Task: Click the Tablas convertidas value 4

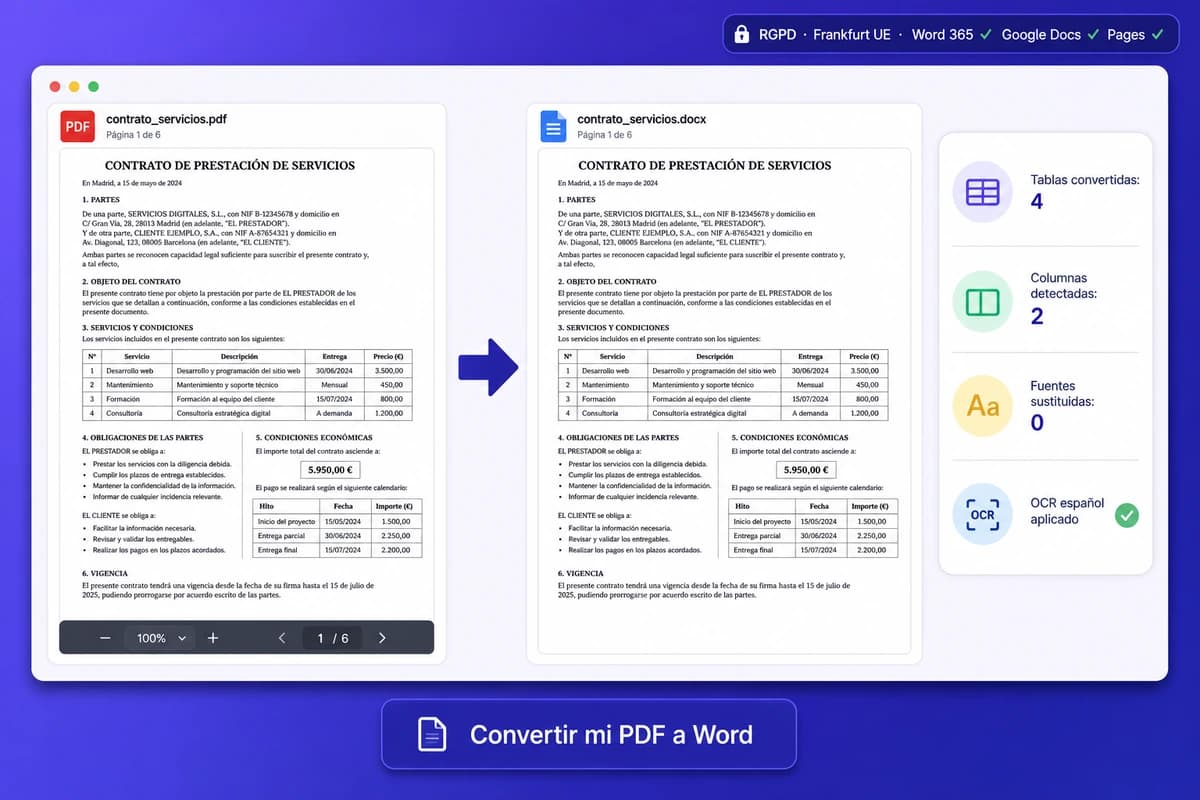Action: [x=1037, y=202]
